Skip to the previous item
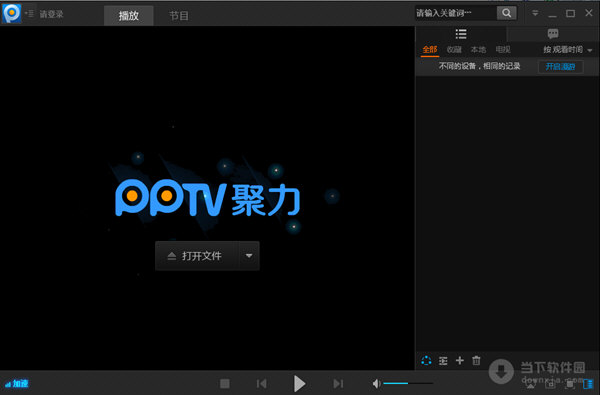 [x=262, y=384]
